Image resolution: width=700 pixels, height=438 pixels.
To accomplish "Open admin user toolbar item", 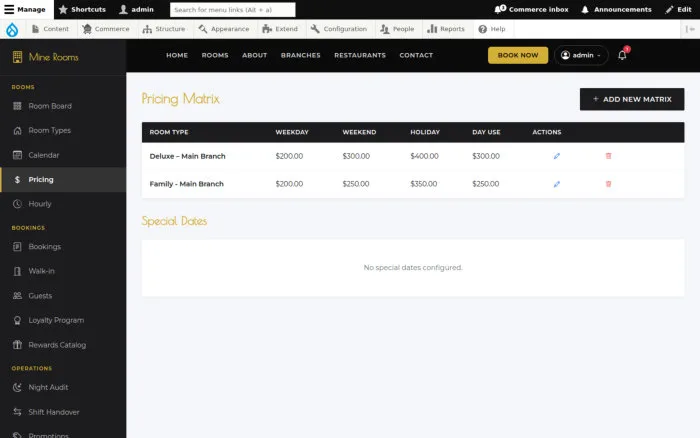I will [x=137, y=9].
